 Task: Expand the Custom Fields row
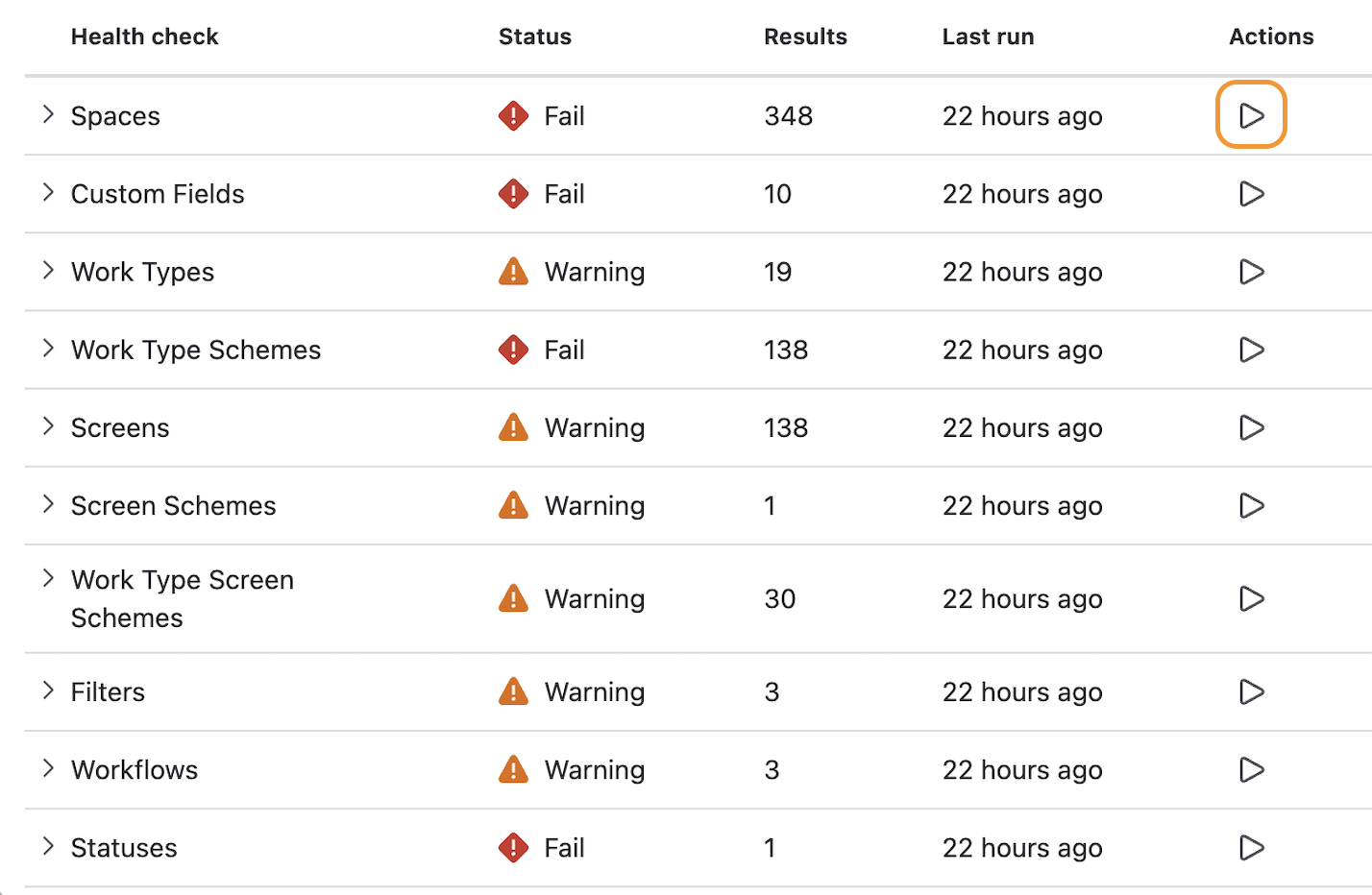point(48,192)
